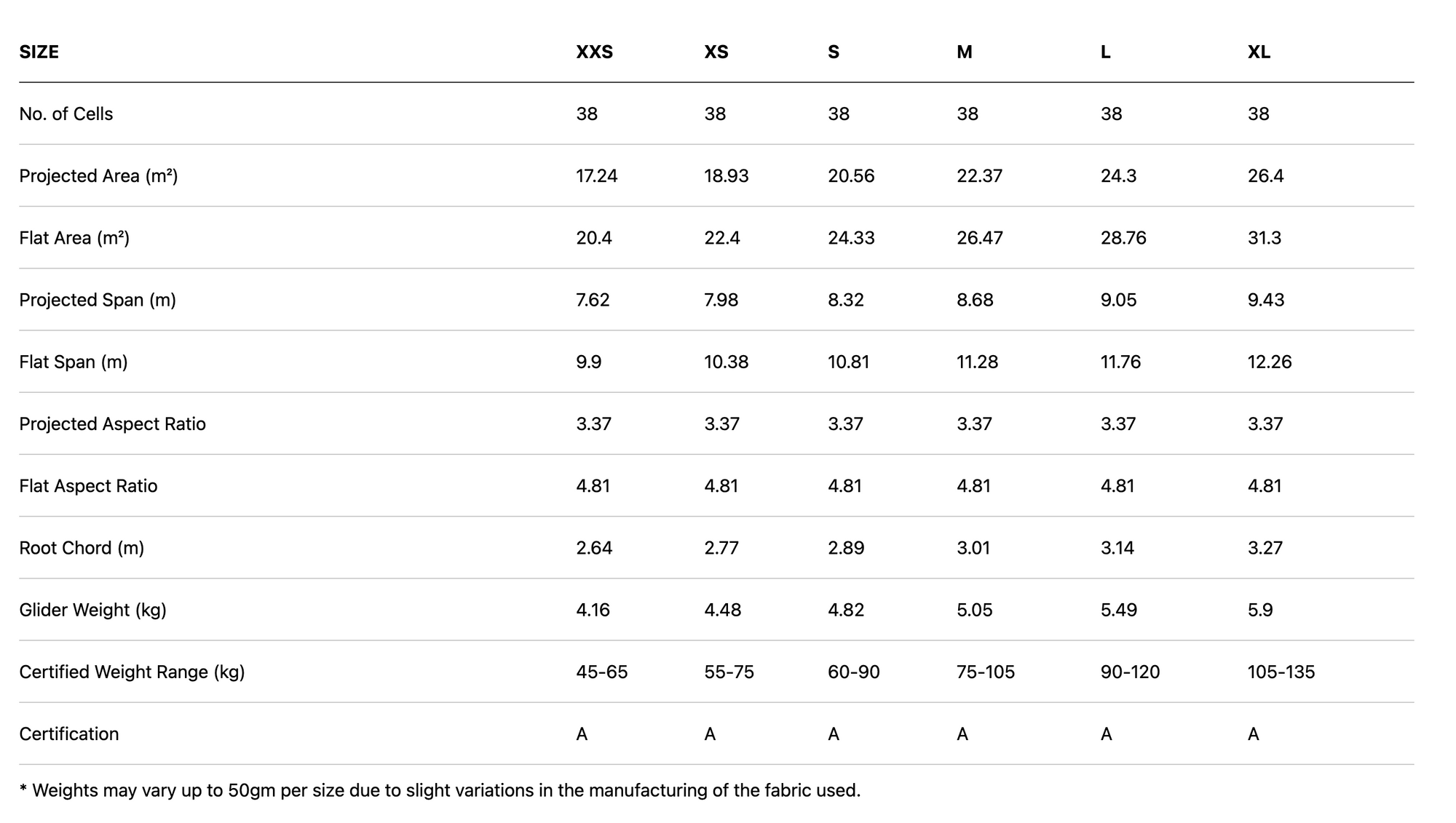The height and width of the screenshot is (823, 1456).
Task: Select the 45-65 certified weight range
Action: (x=601, y=672)
